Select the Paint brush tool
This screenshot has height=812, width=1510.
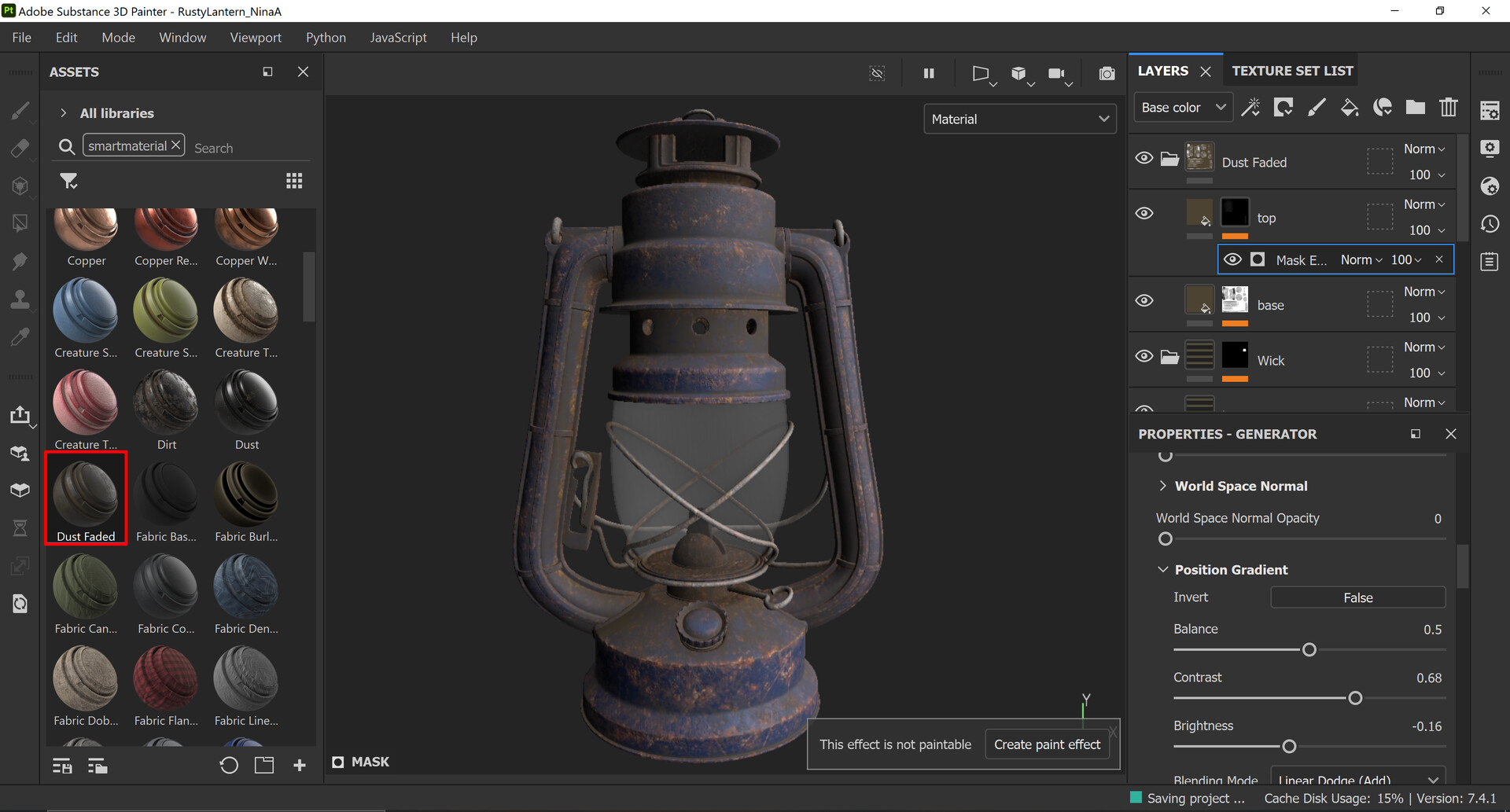click(x=21, y=111)
